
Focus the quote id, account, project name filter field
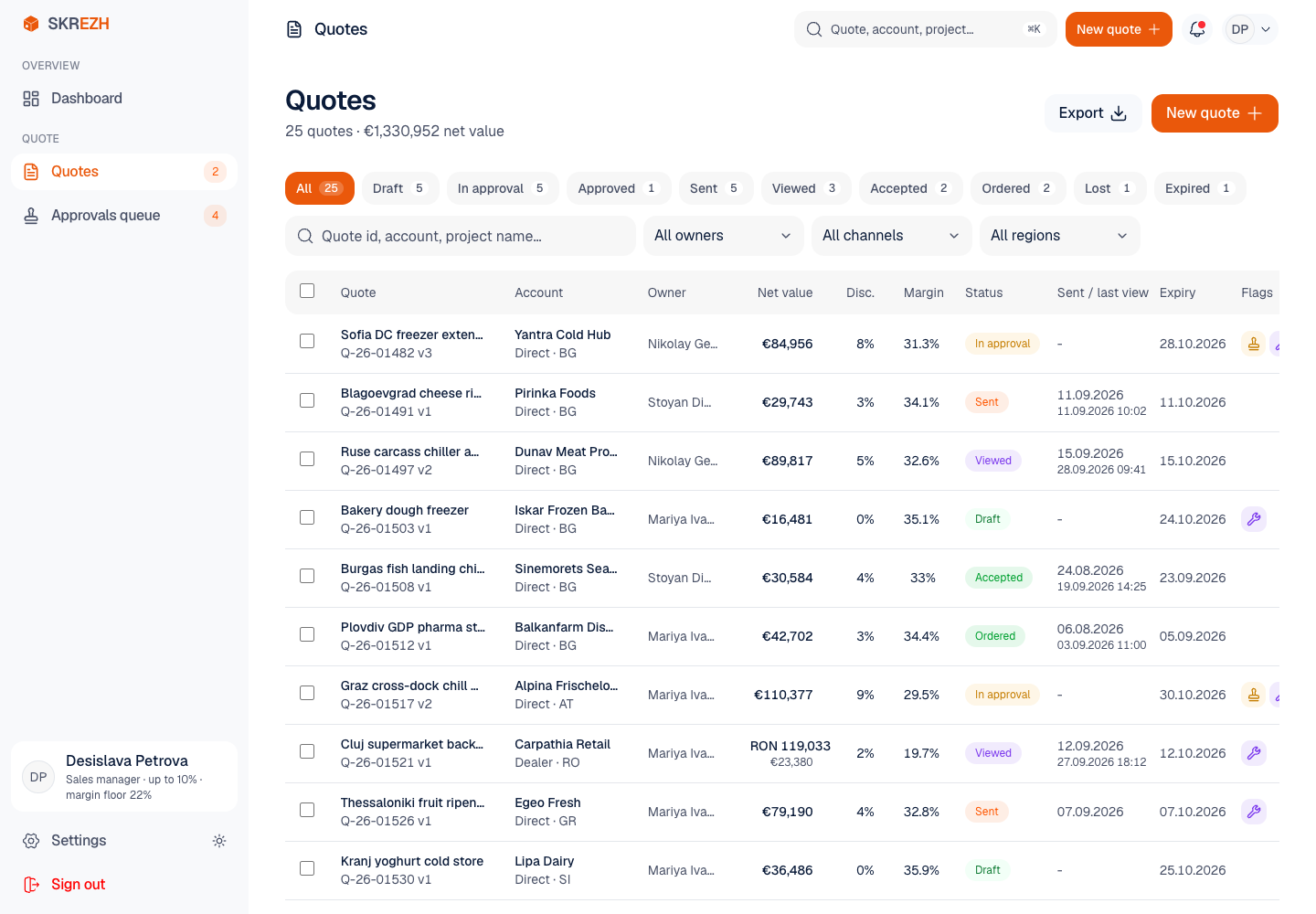(x=461, y=236)
